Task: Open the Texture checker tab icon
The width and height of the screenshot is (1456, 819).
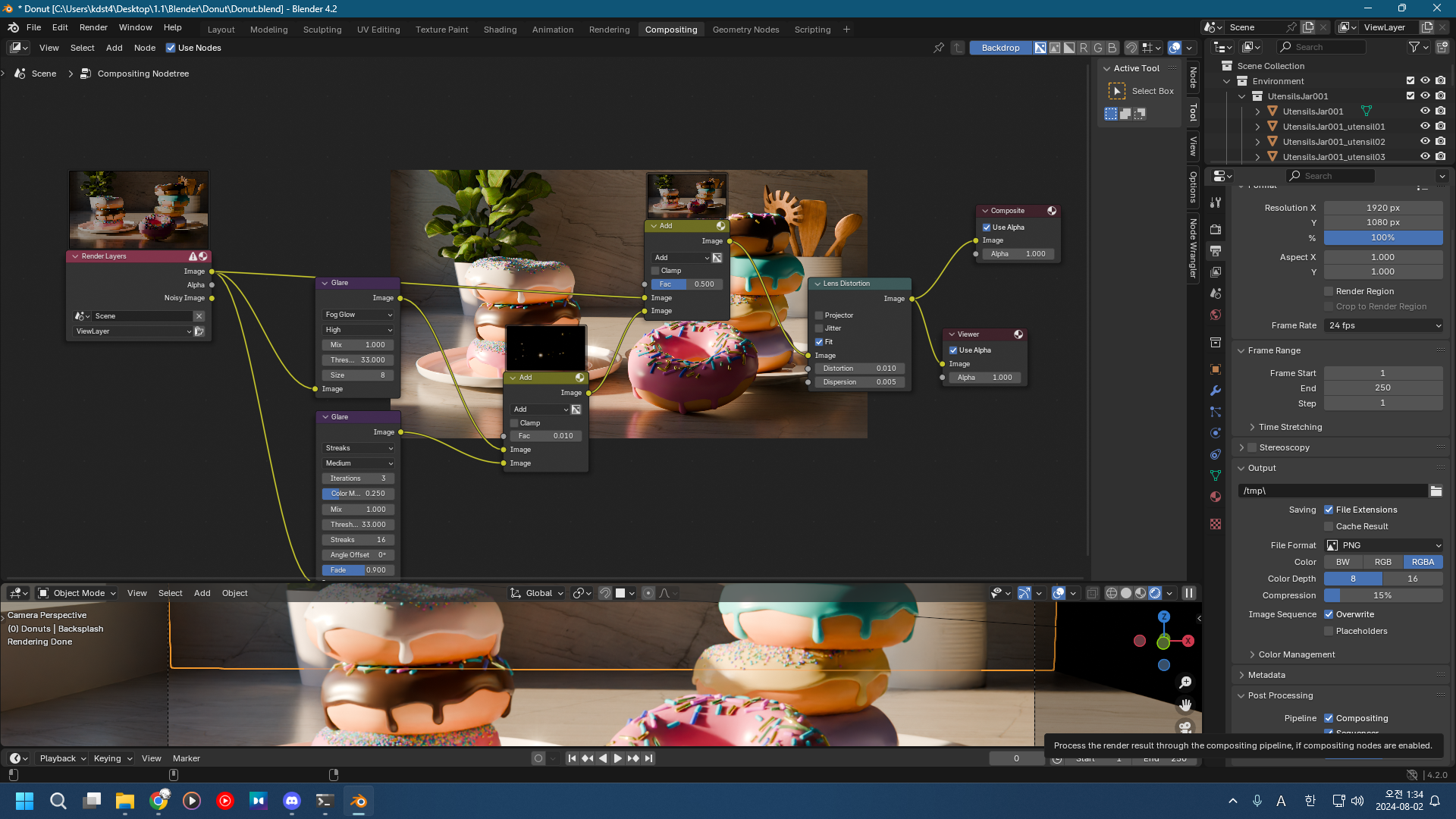Action: click(x=1216, y=524)
